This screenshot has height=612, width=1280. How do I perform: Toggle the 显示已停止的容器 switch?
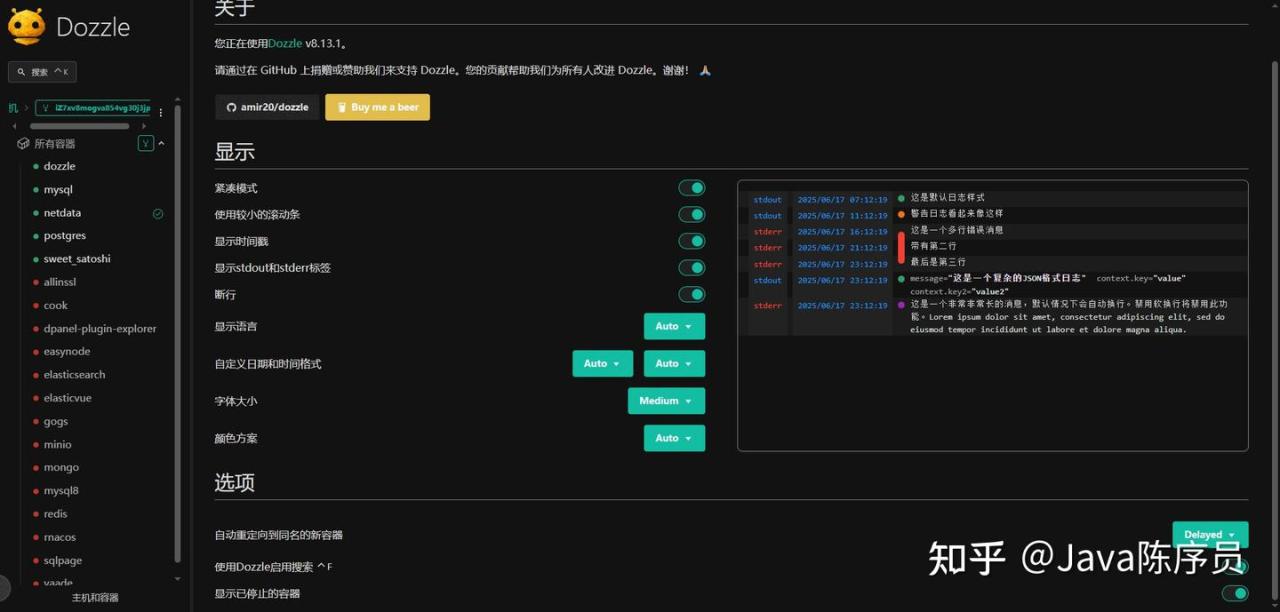(x=1235, y=593)
